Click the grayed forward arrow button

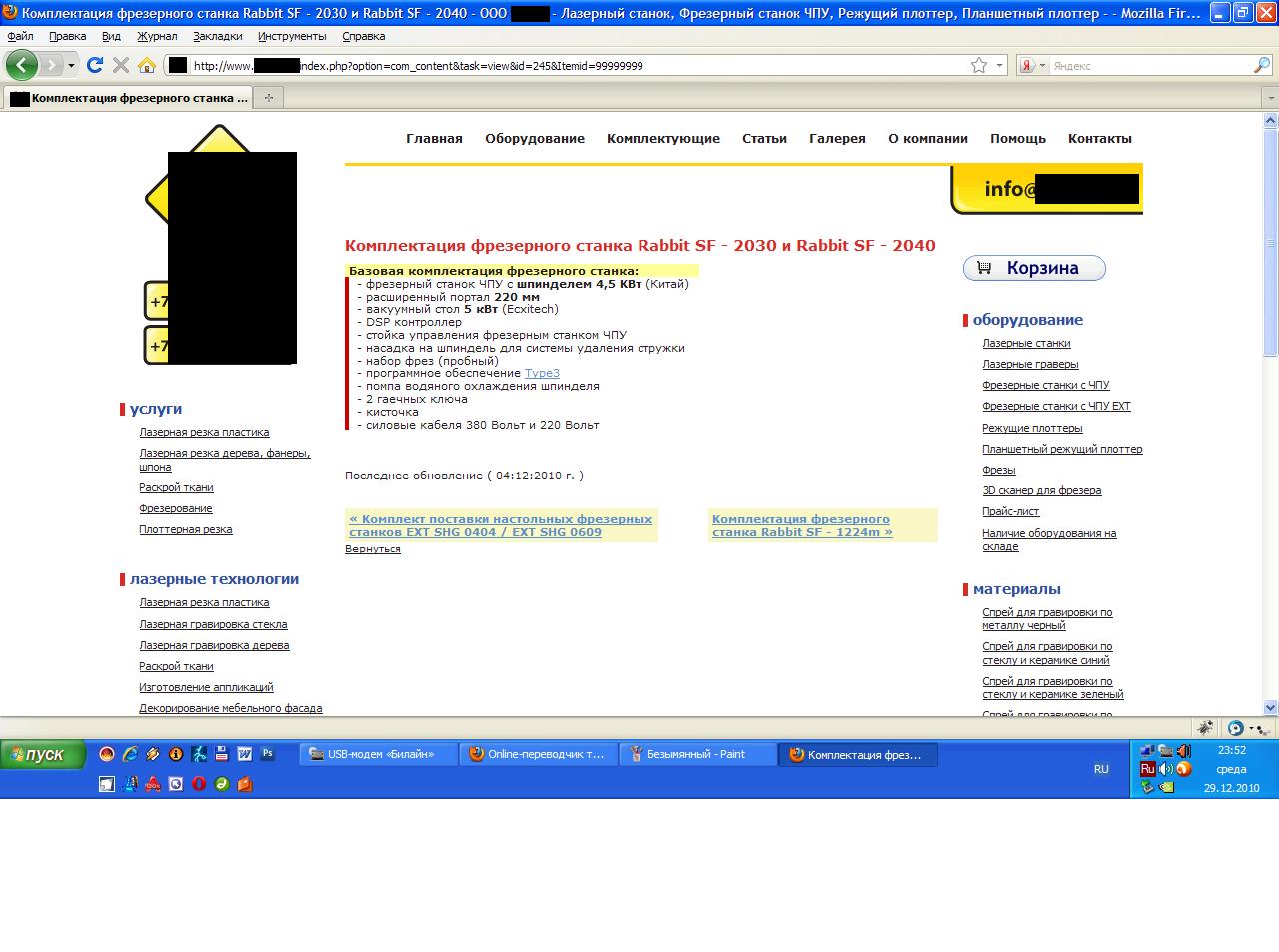coord(51,65)
